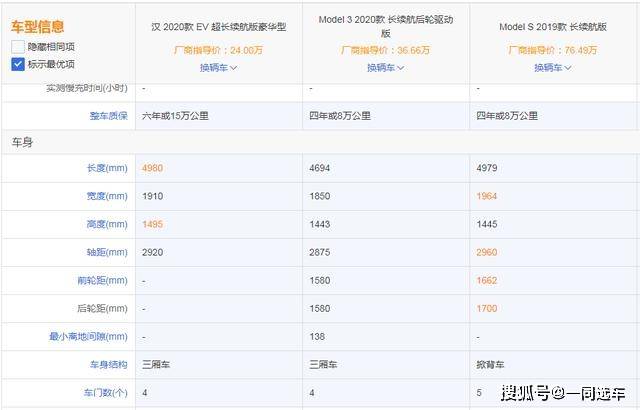Image resolution: width=640 pixels, height=410 pixels.
Task: Open 换辆车 dropdown under Model 3
Action: (x=385, y=68)
